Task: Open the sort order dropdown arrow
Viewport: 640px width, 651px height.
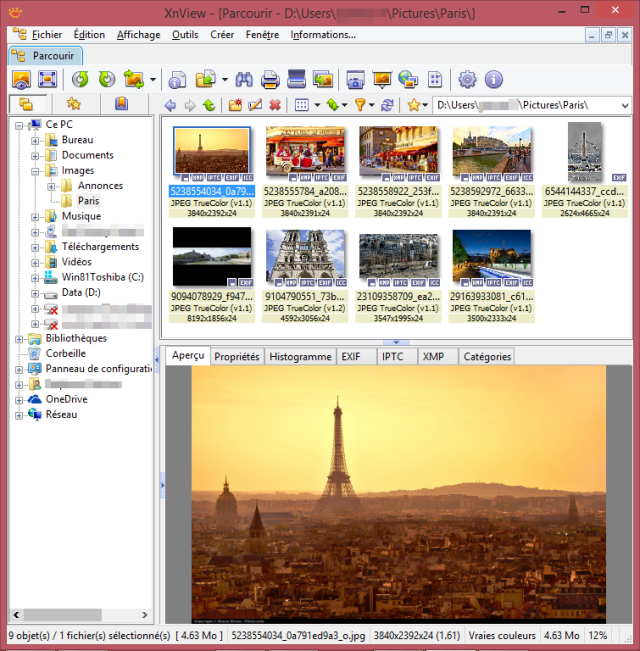Action: click(x=344, y=105)
